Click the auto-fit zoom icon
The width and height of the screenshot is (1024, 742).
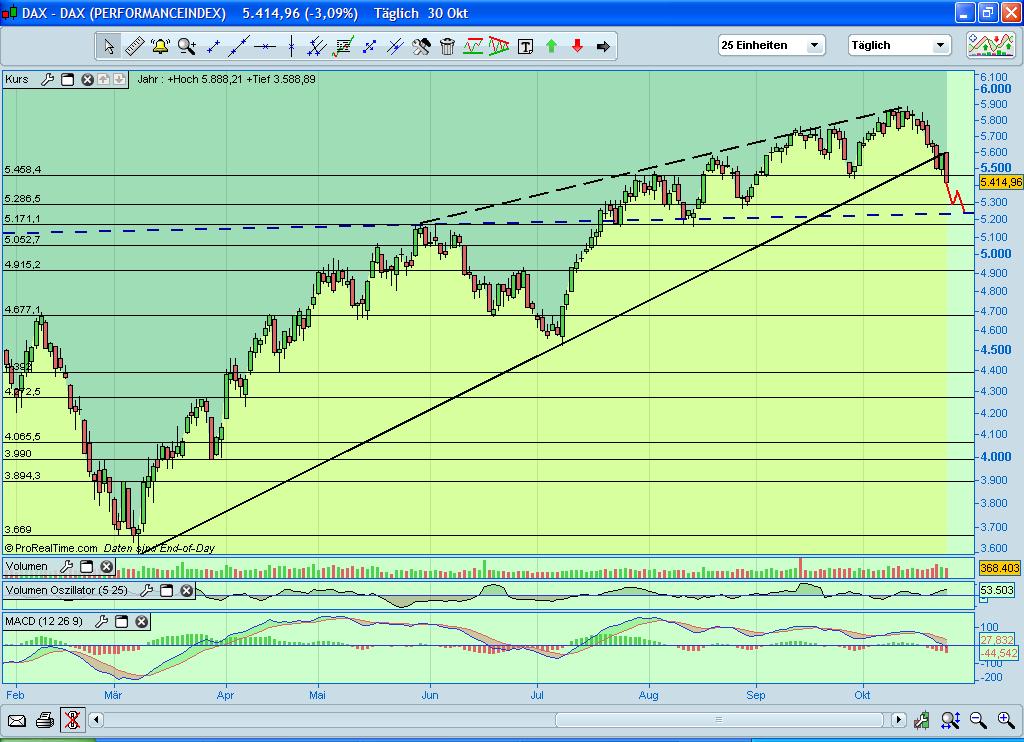[950, 720]
